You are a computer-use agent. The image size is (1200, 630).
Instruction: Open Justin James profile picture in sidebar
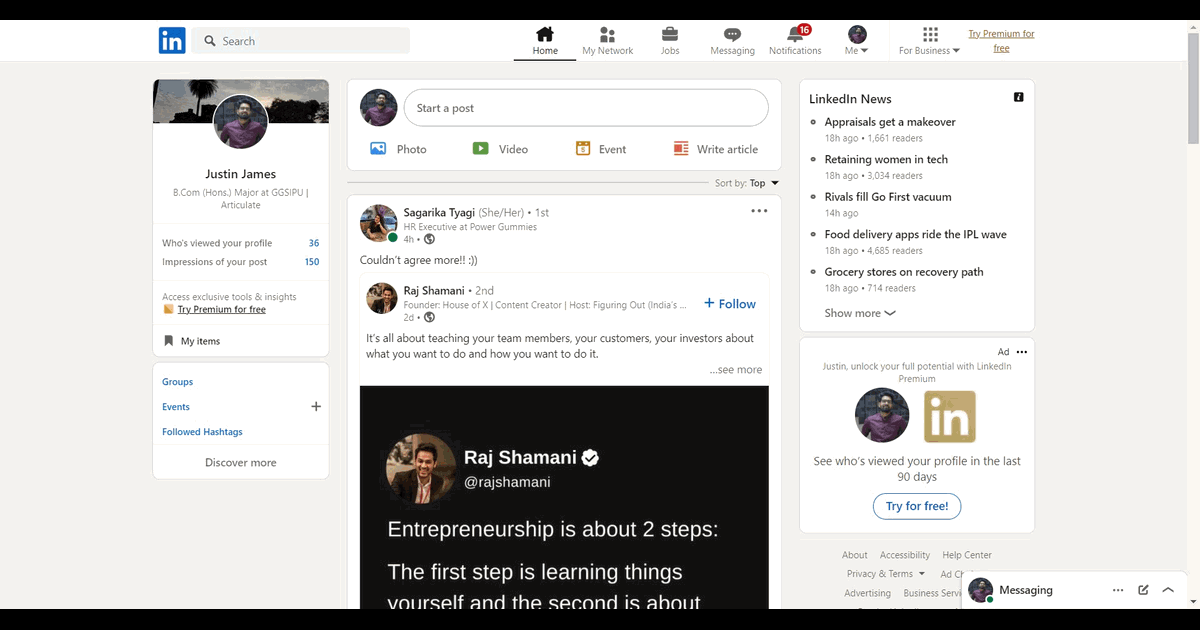241,122
